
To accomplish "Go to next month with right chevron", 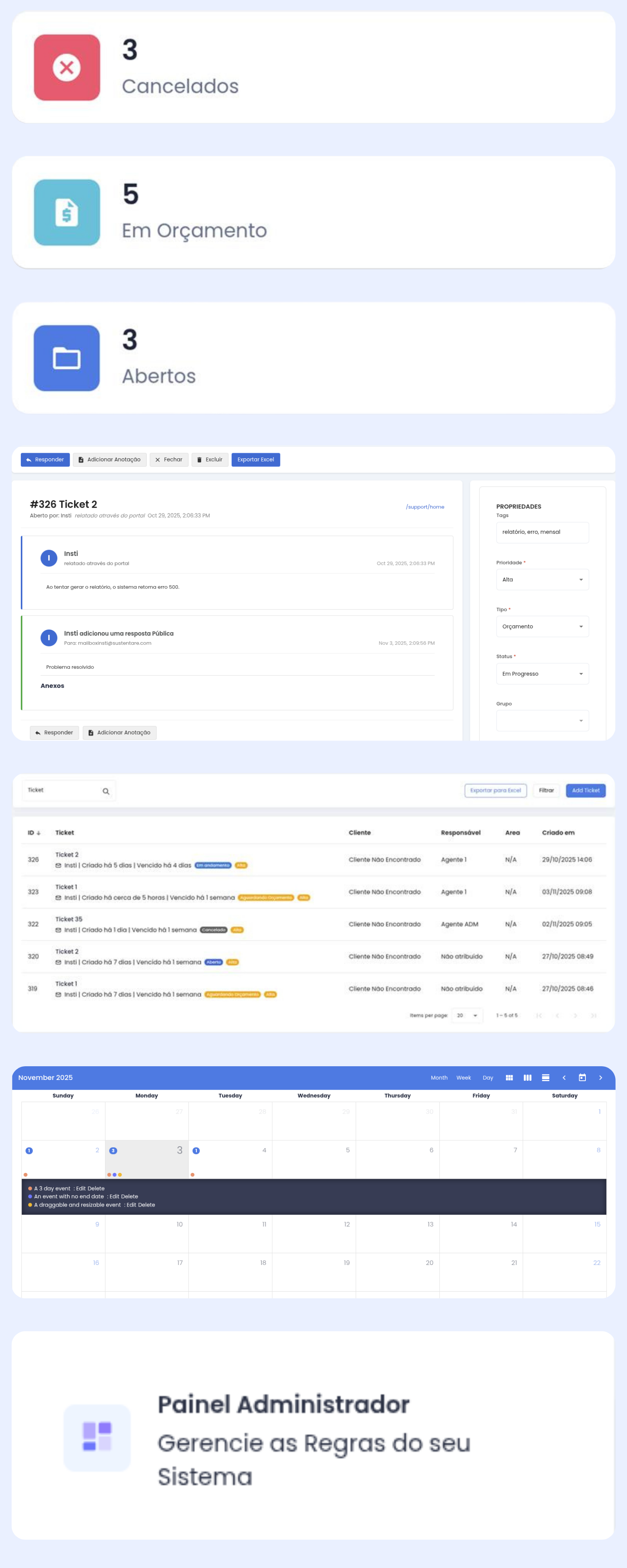I will pos(600,1077).
